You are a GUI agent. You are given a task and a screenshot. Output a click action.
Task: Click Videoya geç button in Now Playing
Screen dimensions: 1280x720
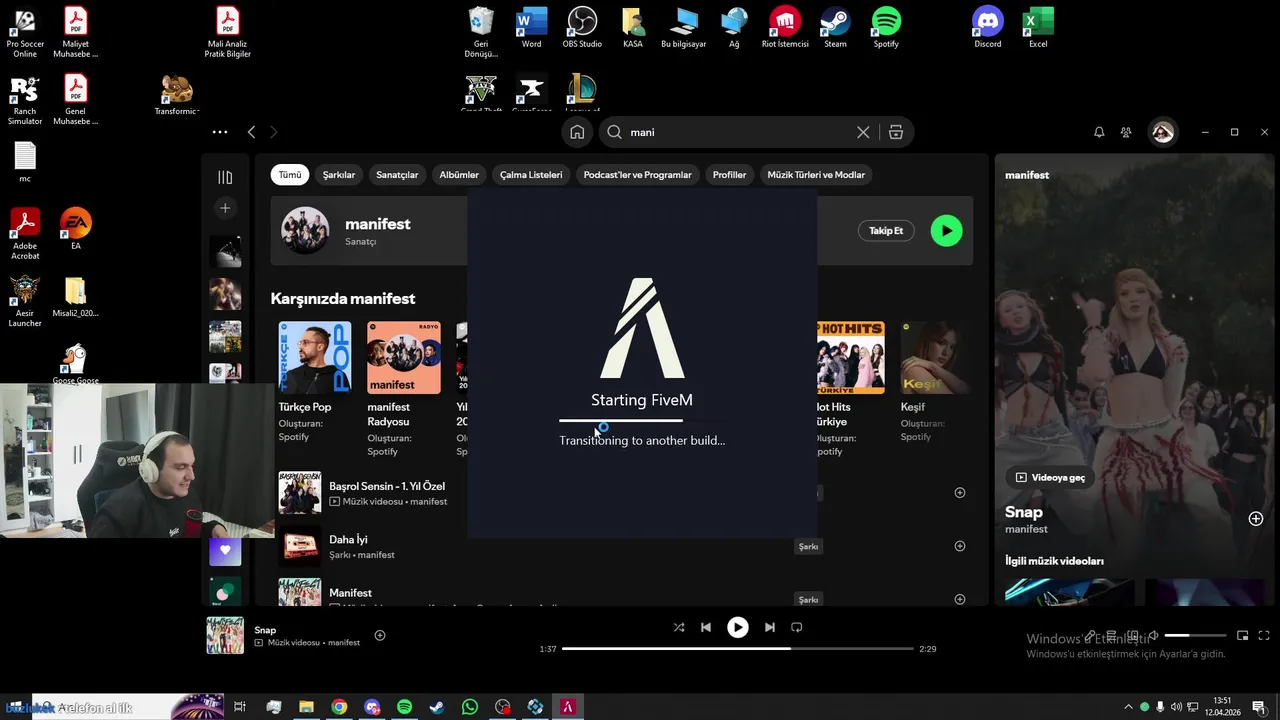(x=1050, y=478)
